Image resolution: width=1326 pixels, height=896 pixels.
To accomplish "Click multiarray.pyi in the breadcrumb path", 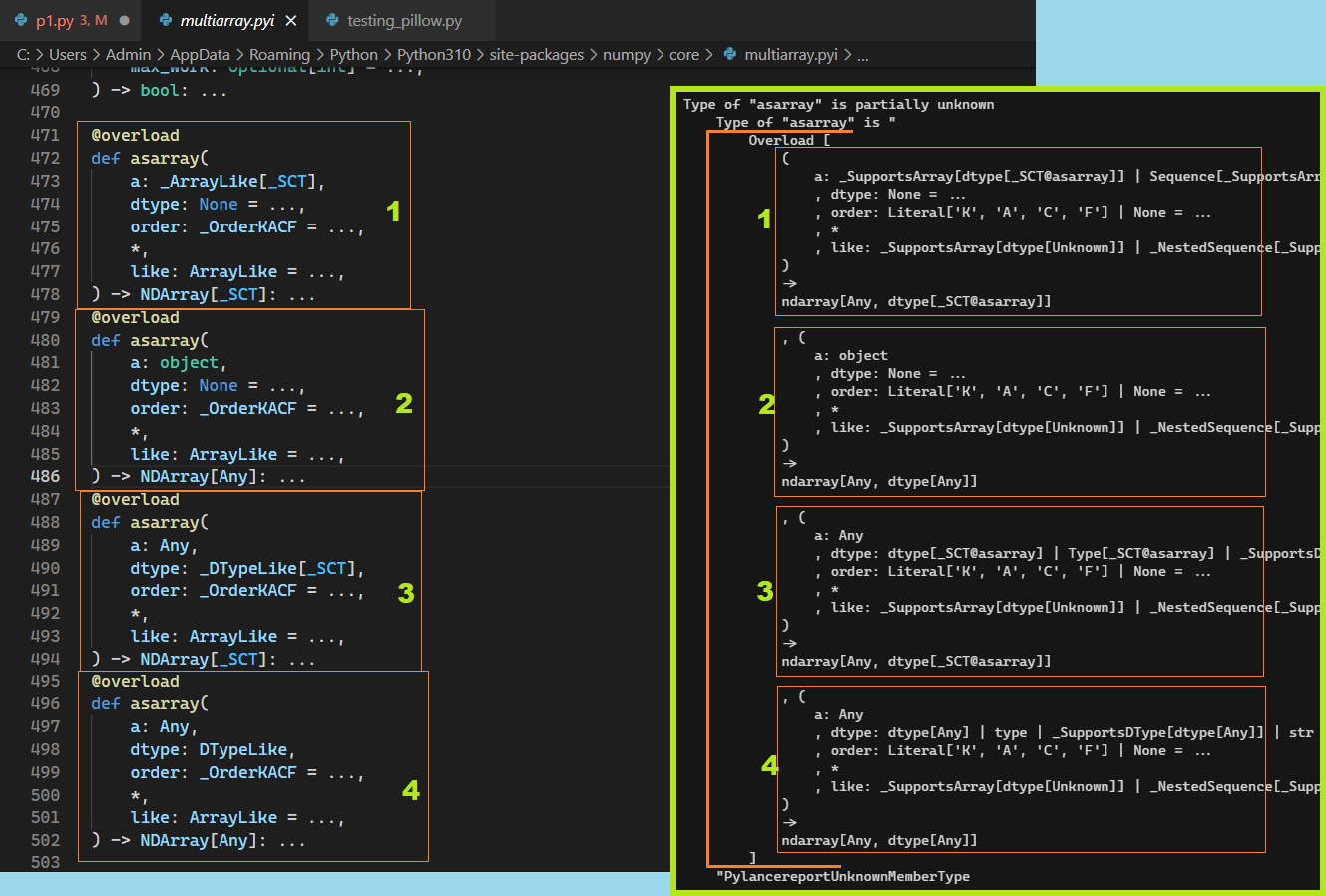I will coord(791,54).
